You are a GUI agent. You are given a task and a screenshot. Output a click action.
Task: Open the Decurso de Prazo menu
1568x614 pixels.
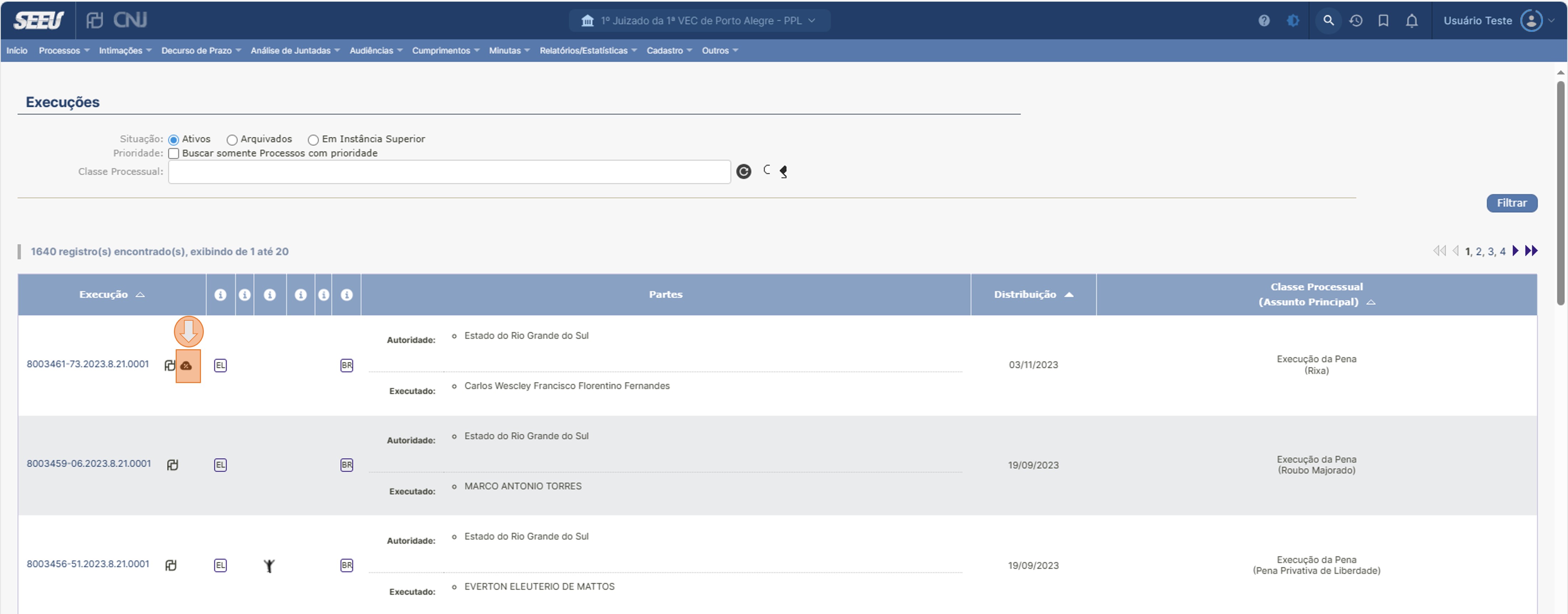pyautogui.click(x=201, y=51)
